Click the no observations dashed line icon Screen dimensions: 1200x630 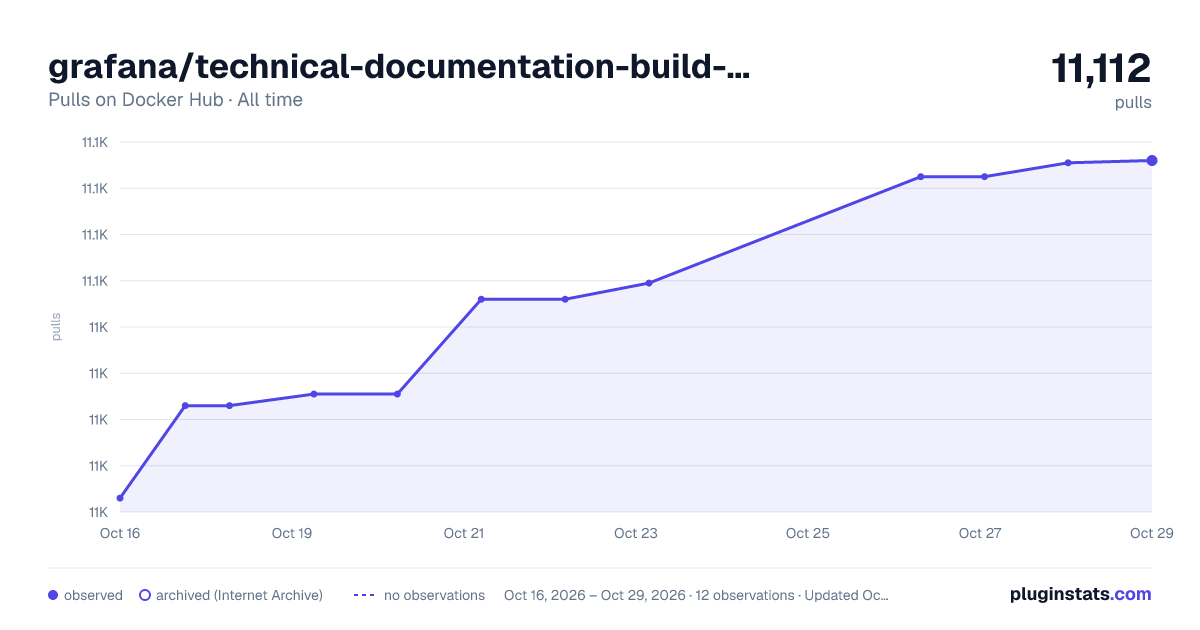(364, 595)
